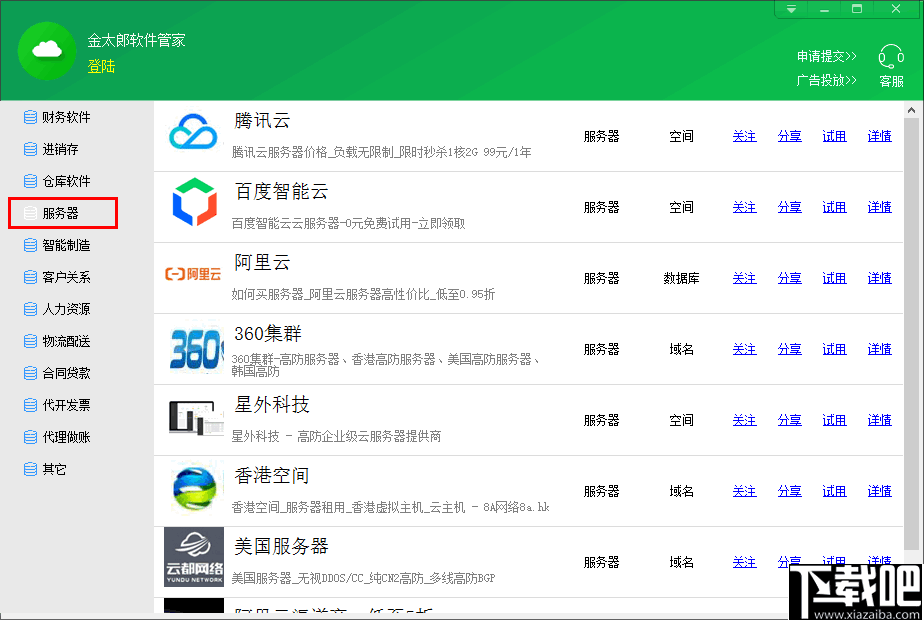Viewport: 924px width, 620px height.
Task: Click the 阿里云 title text
Action: point(262,262)
